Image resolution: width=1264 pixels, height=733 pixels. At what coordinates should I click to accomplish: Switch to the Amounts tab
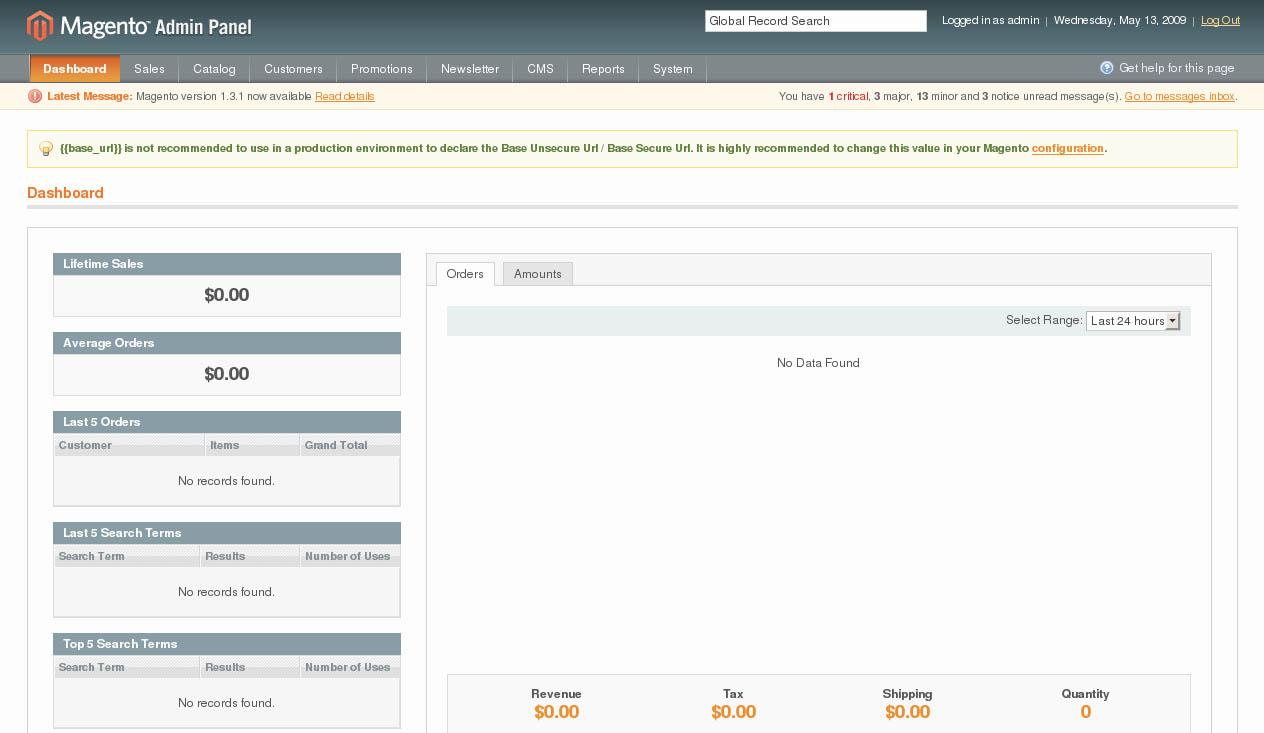pyautogui.click(x=538, y=274)
